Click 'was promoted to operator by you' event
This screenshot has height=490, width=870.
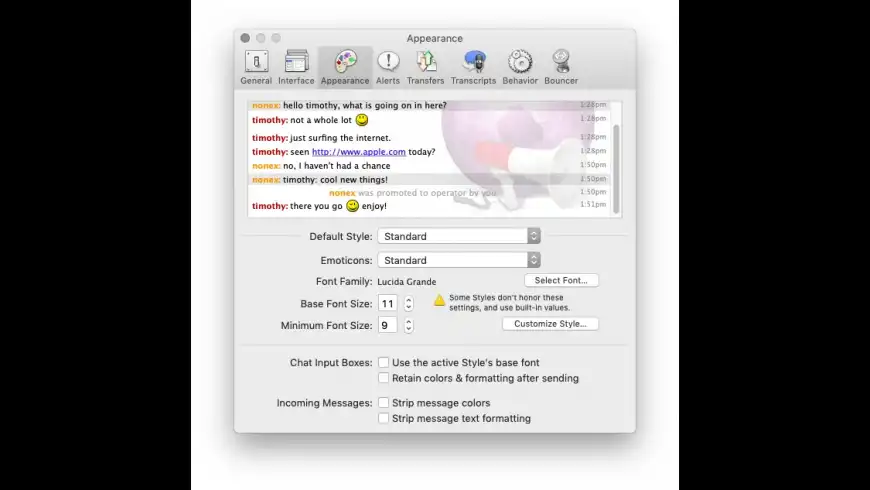click(427, 193)
